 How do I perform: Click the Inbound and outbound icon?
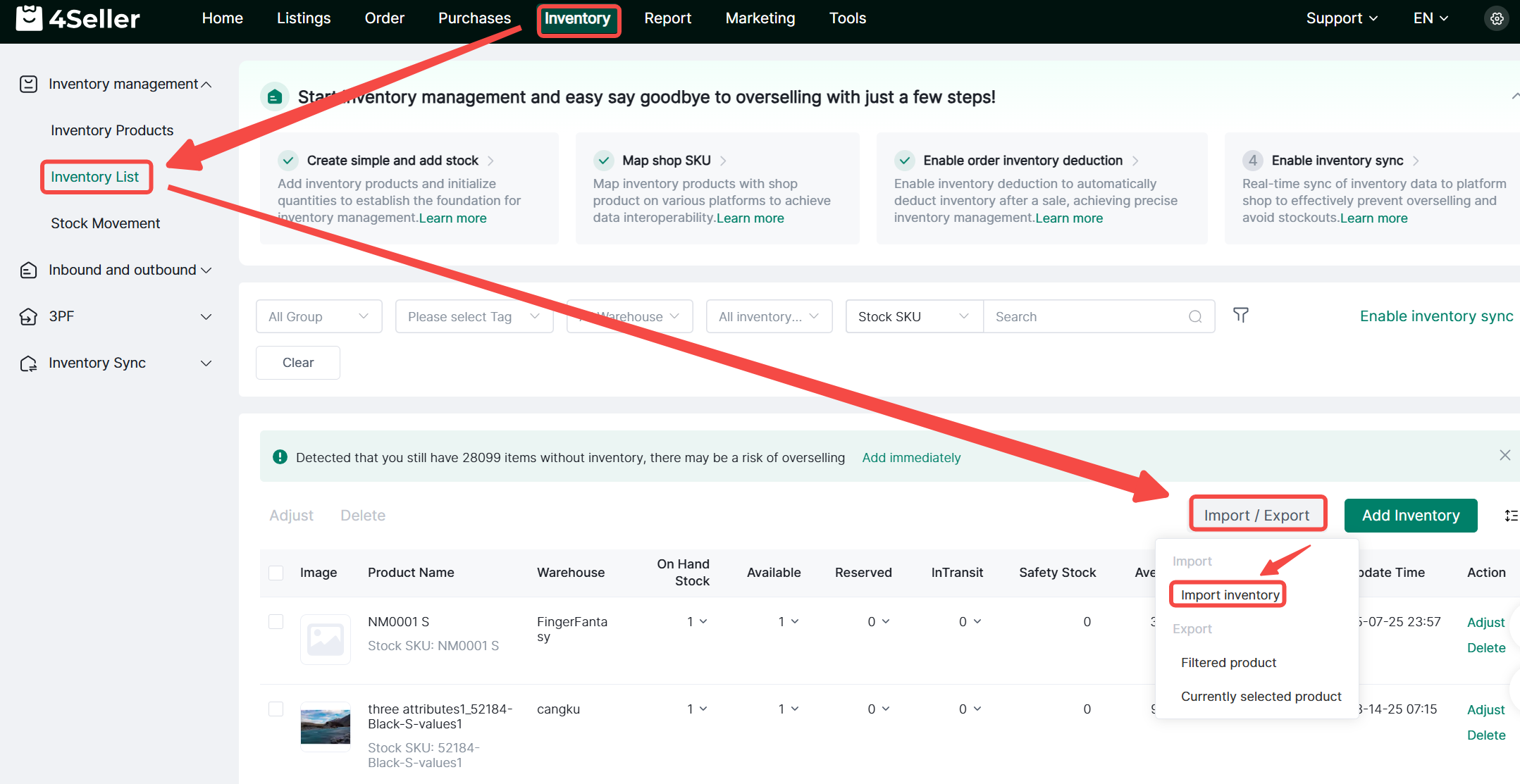click(x=28, y=270)
